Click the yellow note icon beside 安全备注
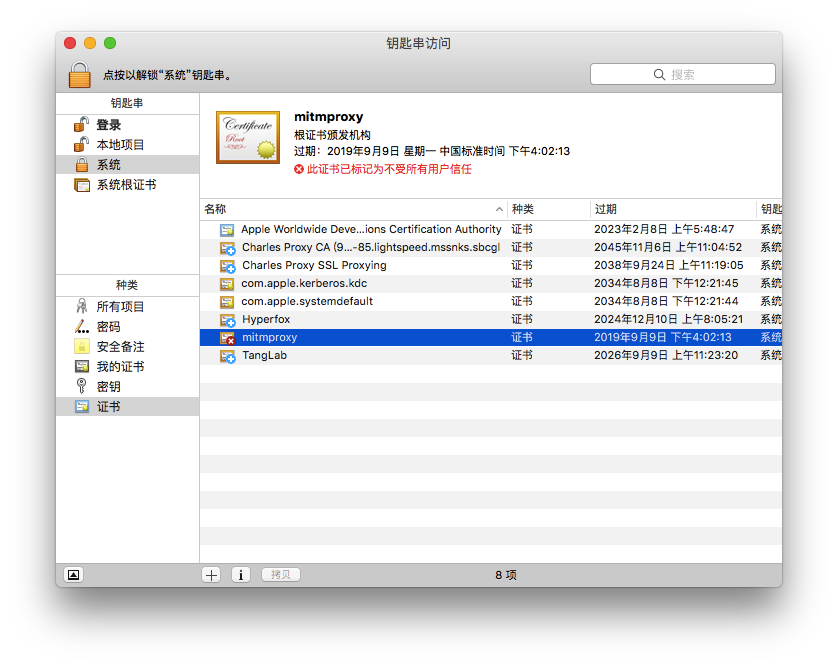838x667 pixels. pyautogui.click(x=82, y=346)
